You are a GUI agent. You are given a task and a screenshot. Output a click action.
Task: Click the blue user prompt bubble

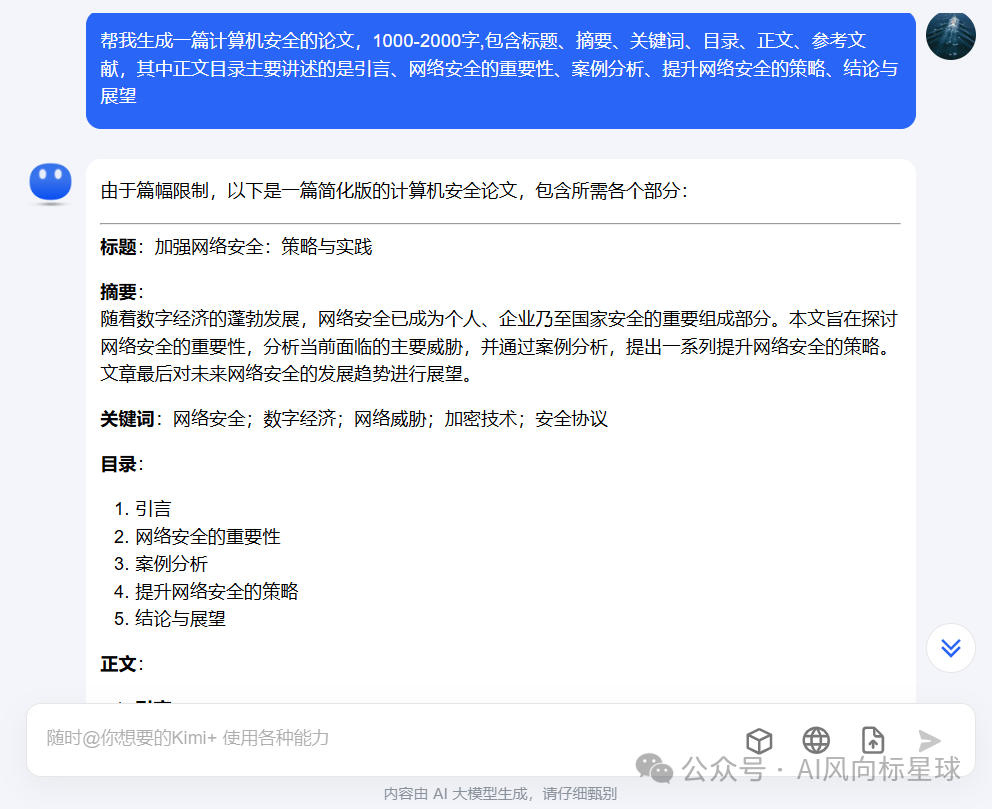pyautogui.click(x=500, y=70)
